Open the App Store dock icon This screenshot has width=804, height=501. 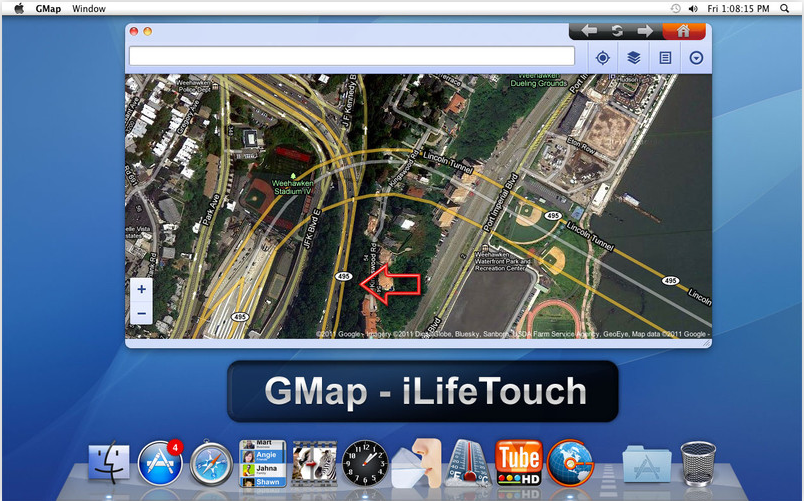160,463
